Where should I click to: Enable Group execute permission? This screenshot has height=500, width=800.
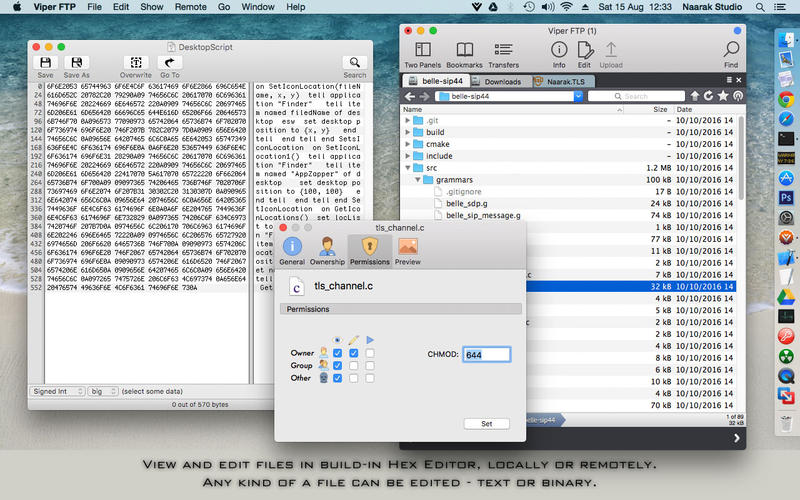(370, 366)
